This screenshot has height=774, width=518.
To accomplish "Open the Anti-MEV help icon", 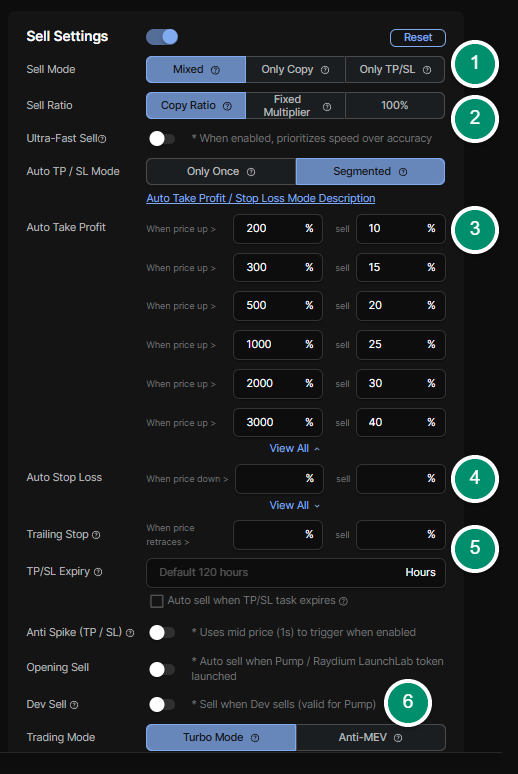I will (x=398, y=738).
